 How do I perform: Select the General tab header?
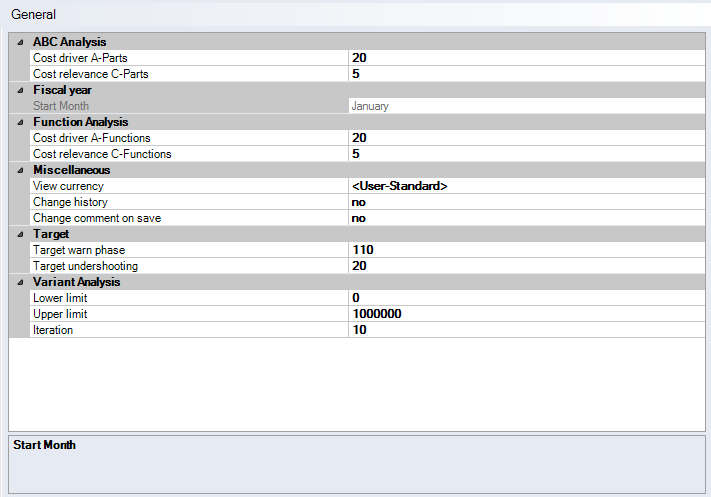pos(33,15)
